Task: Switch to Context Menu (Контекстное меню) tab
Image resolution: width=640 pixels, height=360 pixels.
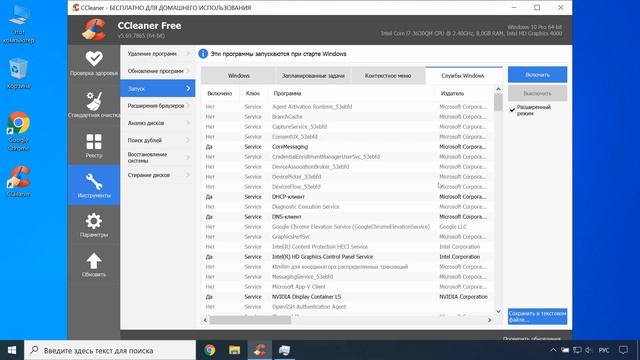Action: point(388,76)
